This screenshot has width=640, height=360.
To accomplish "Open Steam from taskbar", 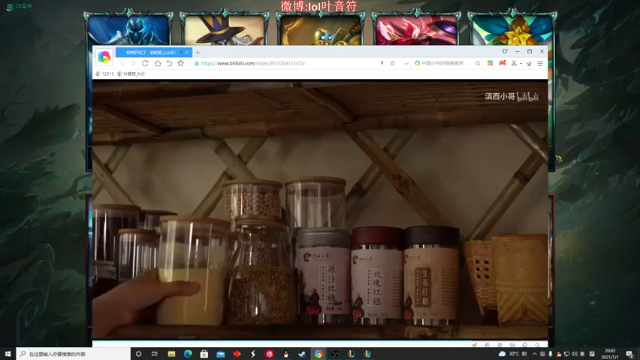I will (302, 354).
